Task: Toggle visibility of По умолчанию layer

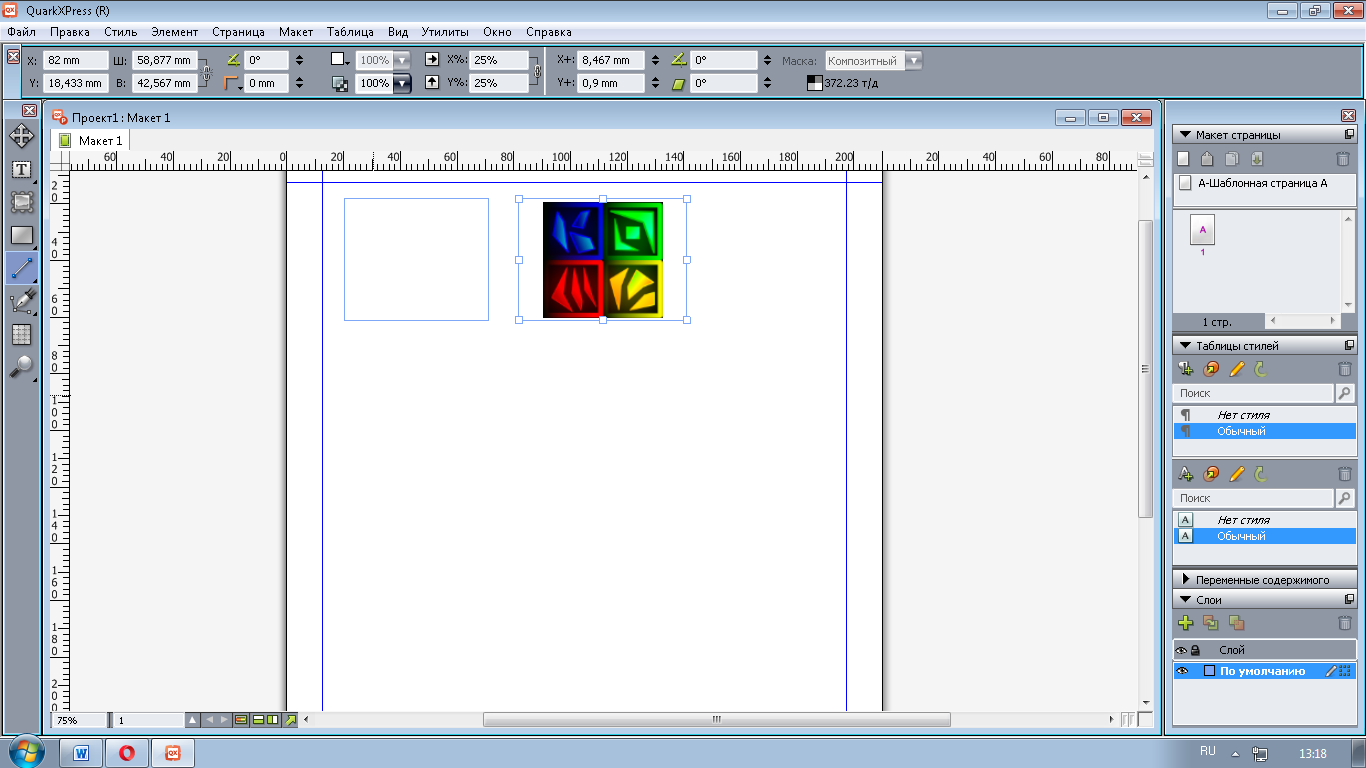Action: [x=1182, y=671]
